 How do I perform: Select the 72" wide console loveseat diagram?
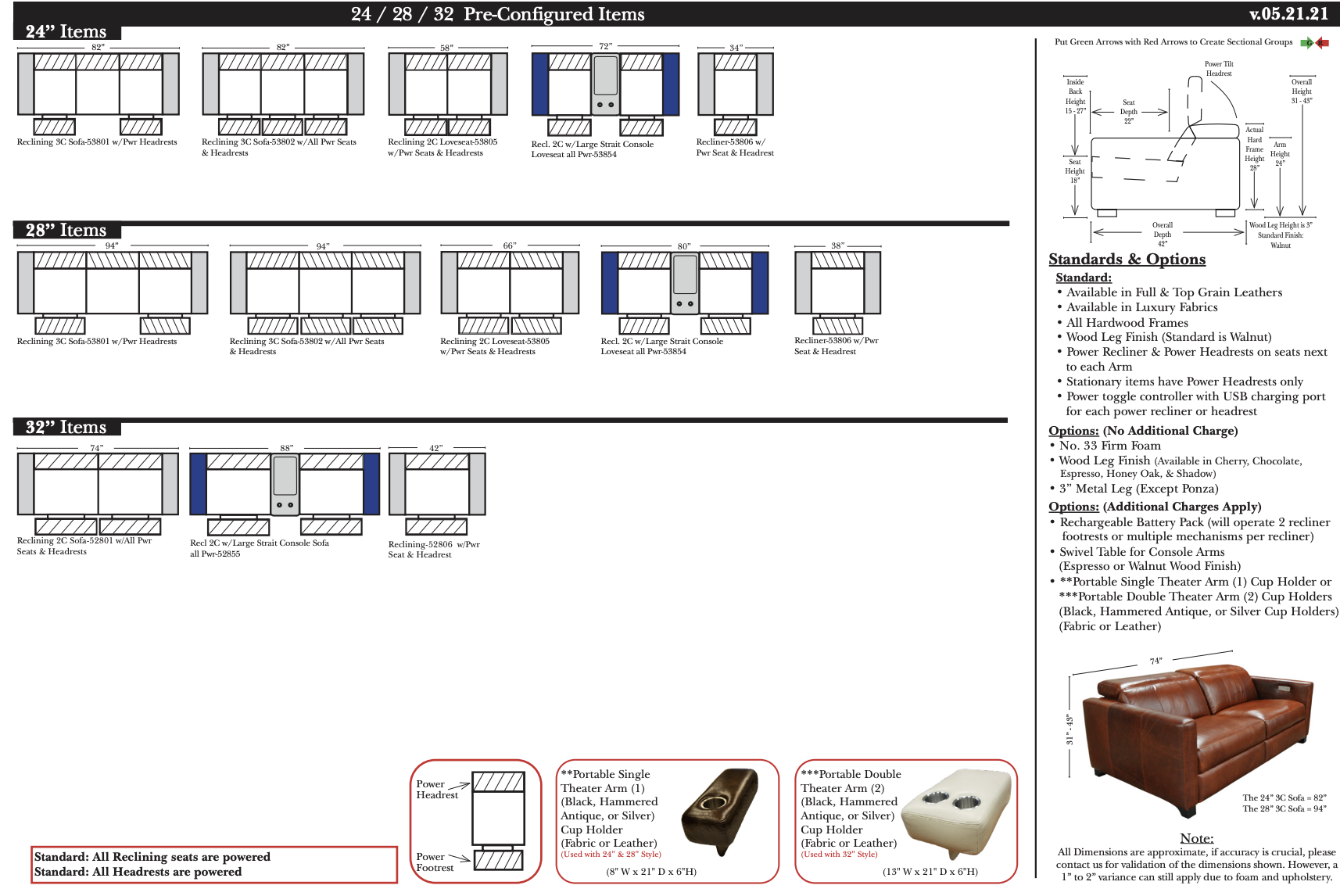(605, 92)
